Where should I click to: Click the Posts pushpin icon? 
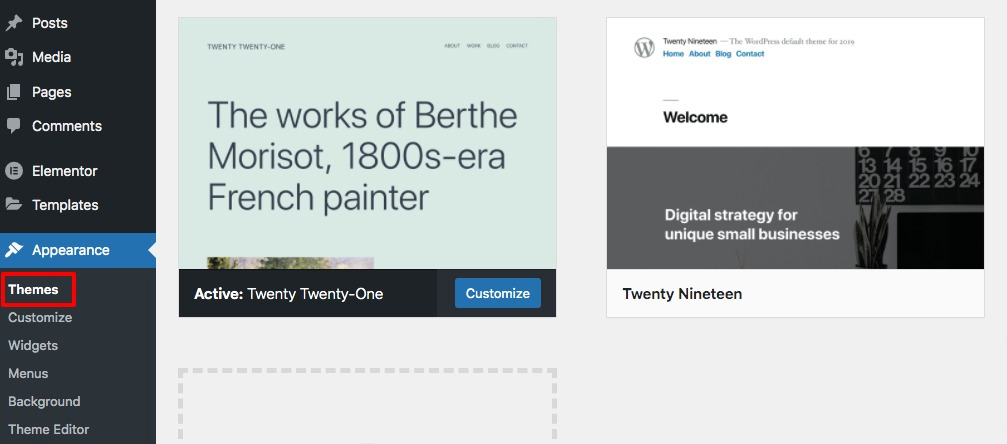(13, 23)
